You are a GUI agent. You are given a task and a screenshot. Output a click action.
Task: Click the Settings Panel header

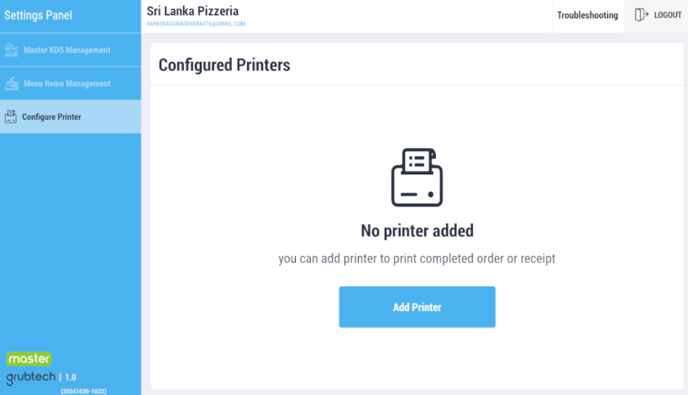click(x=38, y=15)
